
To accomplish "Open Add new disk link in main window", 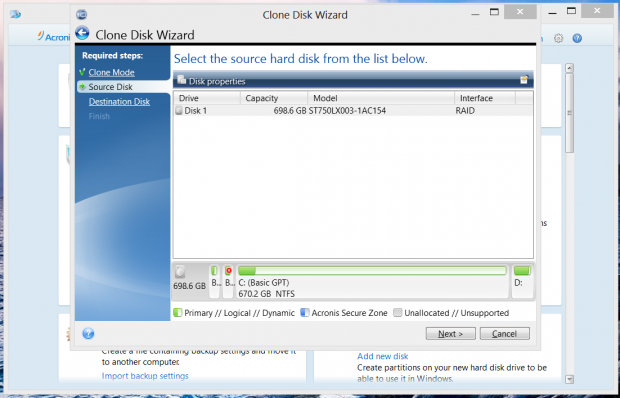I will pyautogui.click(x=383, y=356).
